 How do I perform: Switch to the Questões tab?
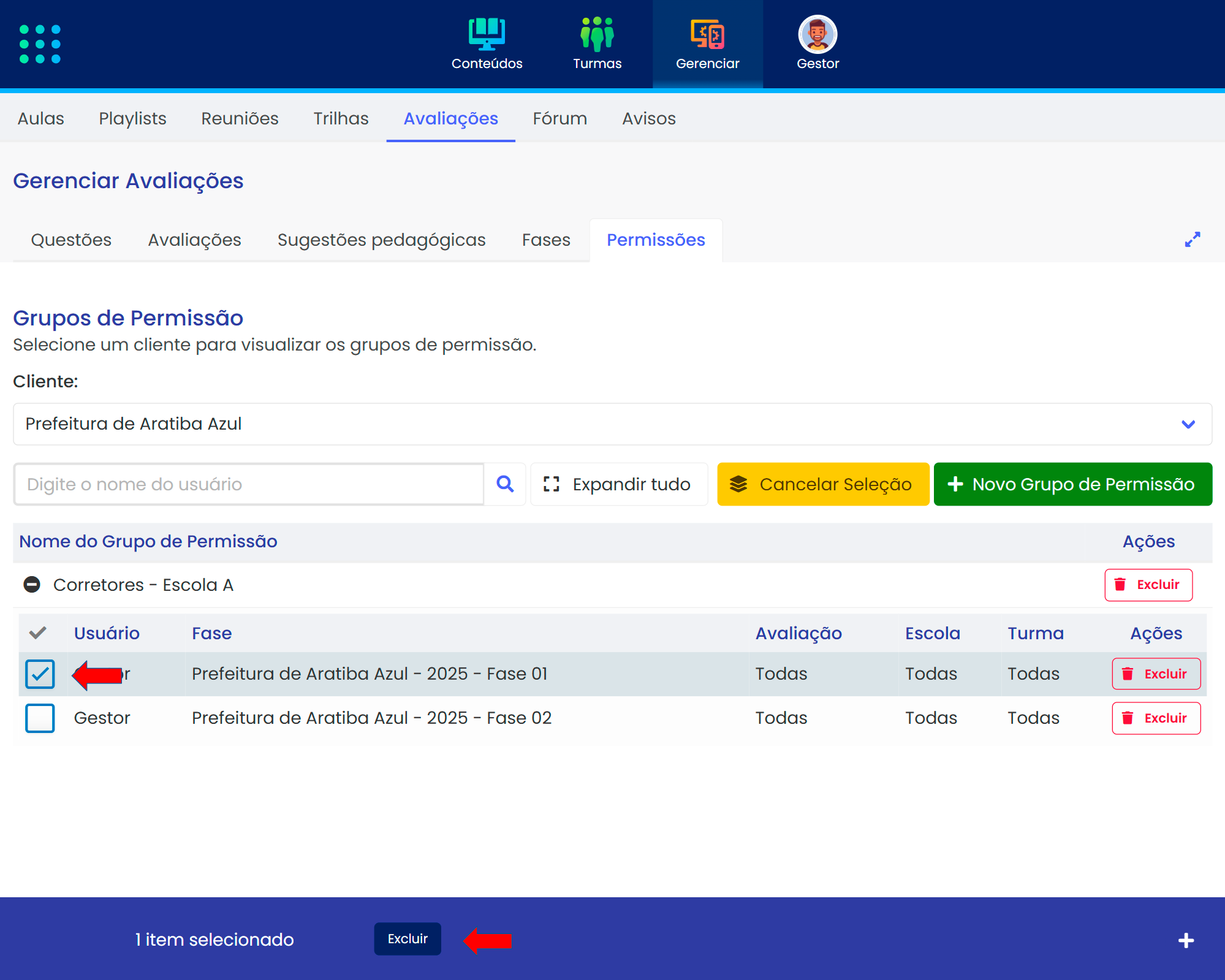[71, 240]
